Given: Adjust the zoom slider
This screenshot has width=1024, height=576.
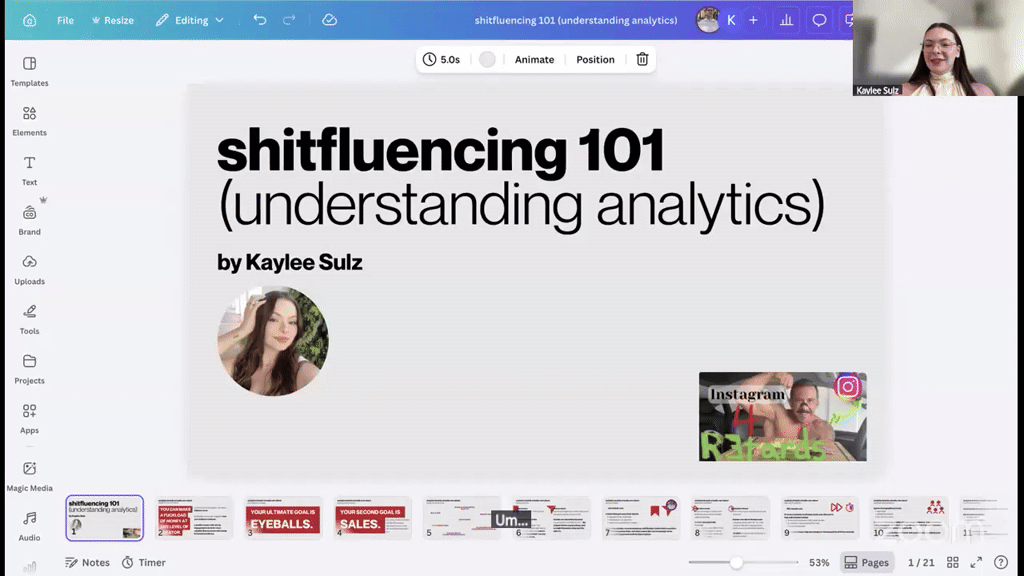Looking at the screenshot, I should coord(736,562).
